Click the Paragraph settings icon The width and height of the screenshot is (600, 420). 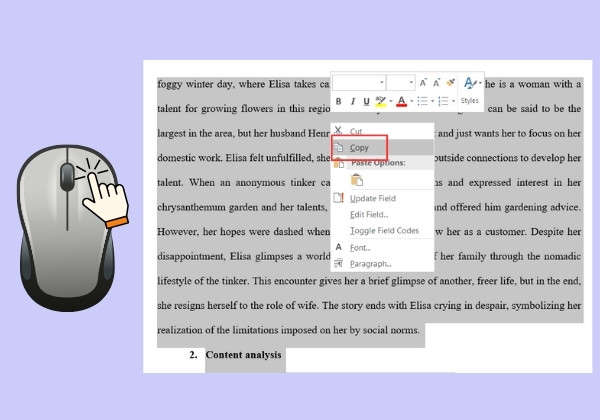point(338,263)
